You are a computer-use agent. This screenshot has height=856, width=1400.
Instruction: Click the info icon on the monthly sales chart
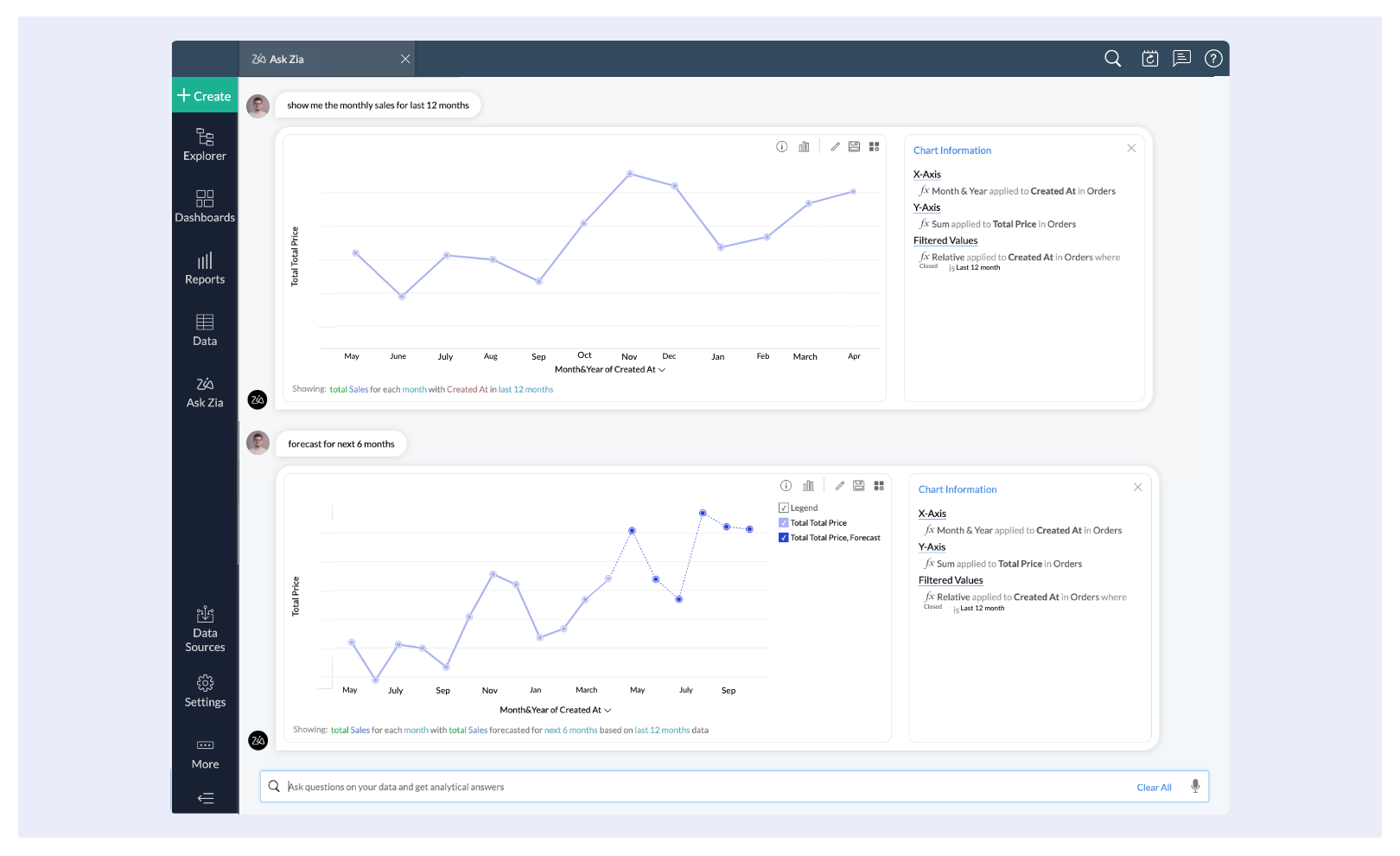(781, 147)
